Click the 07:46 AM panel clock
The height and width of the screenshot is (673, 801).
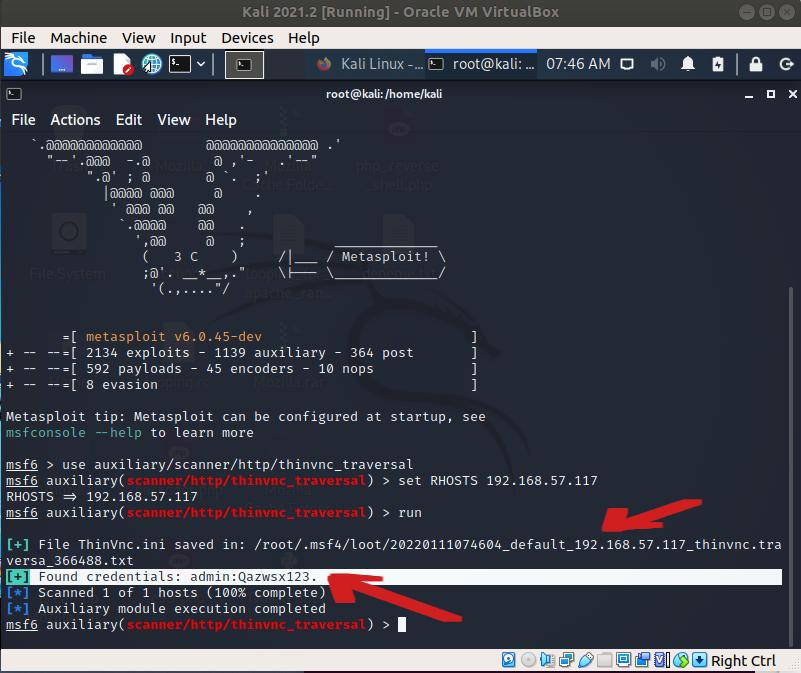(578, 64)
